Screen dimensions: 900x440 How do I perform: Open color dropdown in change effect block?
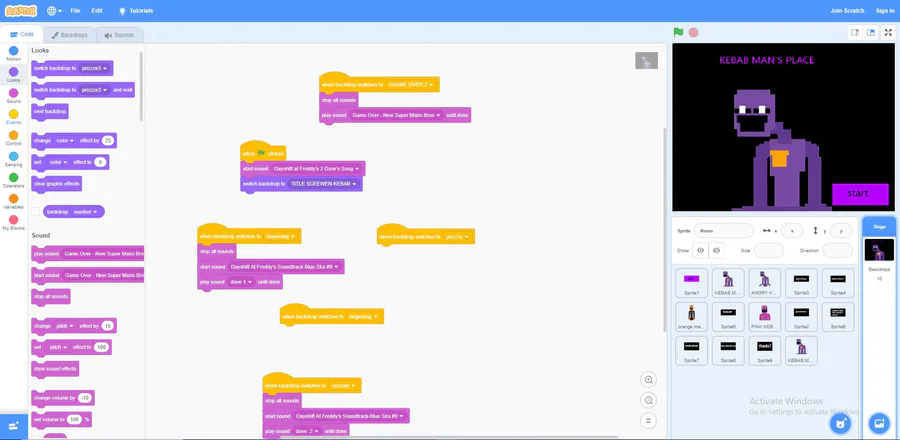[x=65, y=141]
